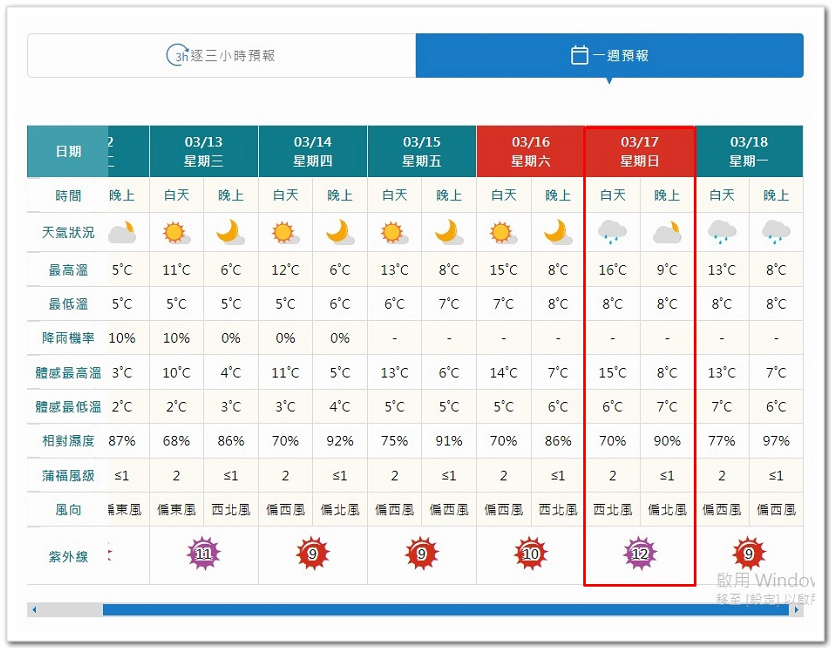Click the 03/13 daytime sunny icon
The width and height of the screenshot is (831, 648).
pyautogui.click(x=176, y=233)
